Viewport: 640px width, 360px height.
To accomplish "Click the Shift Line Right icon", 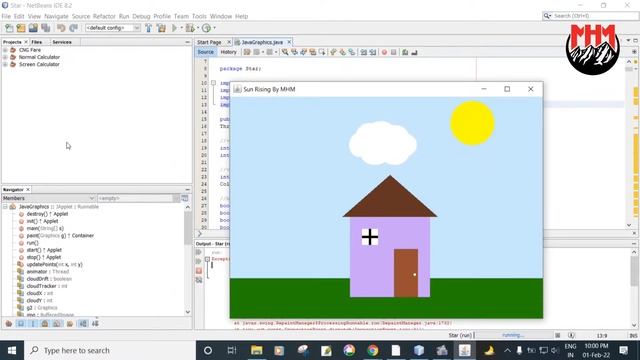I will click(373, 52).
